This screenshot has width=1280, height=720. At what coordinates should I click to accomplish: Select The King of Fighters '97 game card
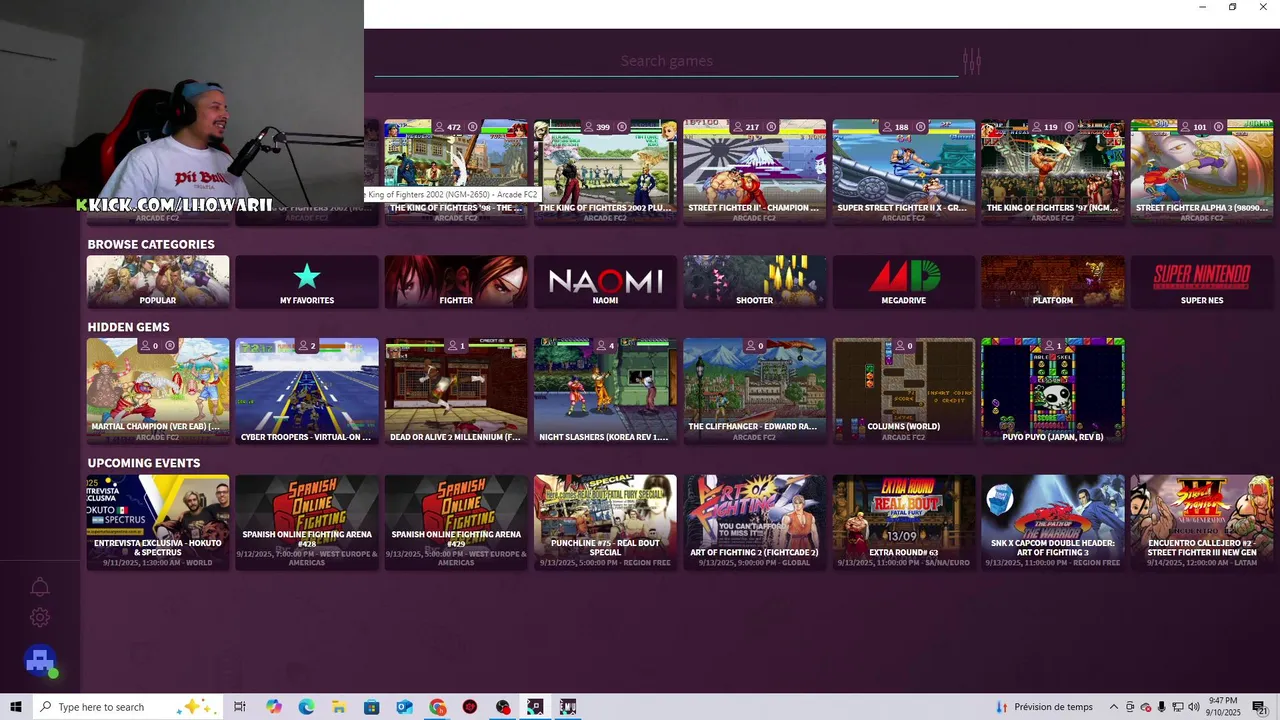1052,171
